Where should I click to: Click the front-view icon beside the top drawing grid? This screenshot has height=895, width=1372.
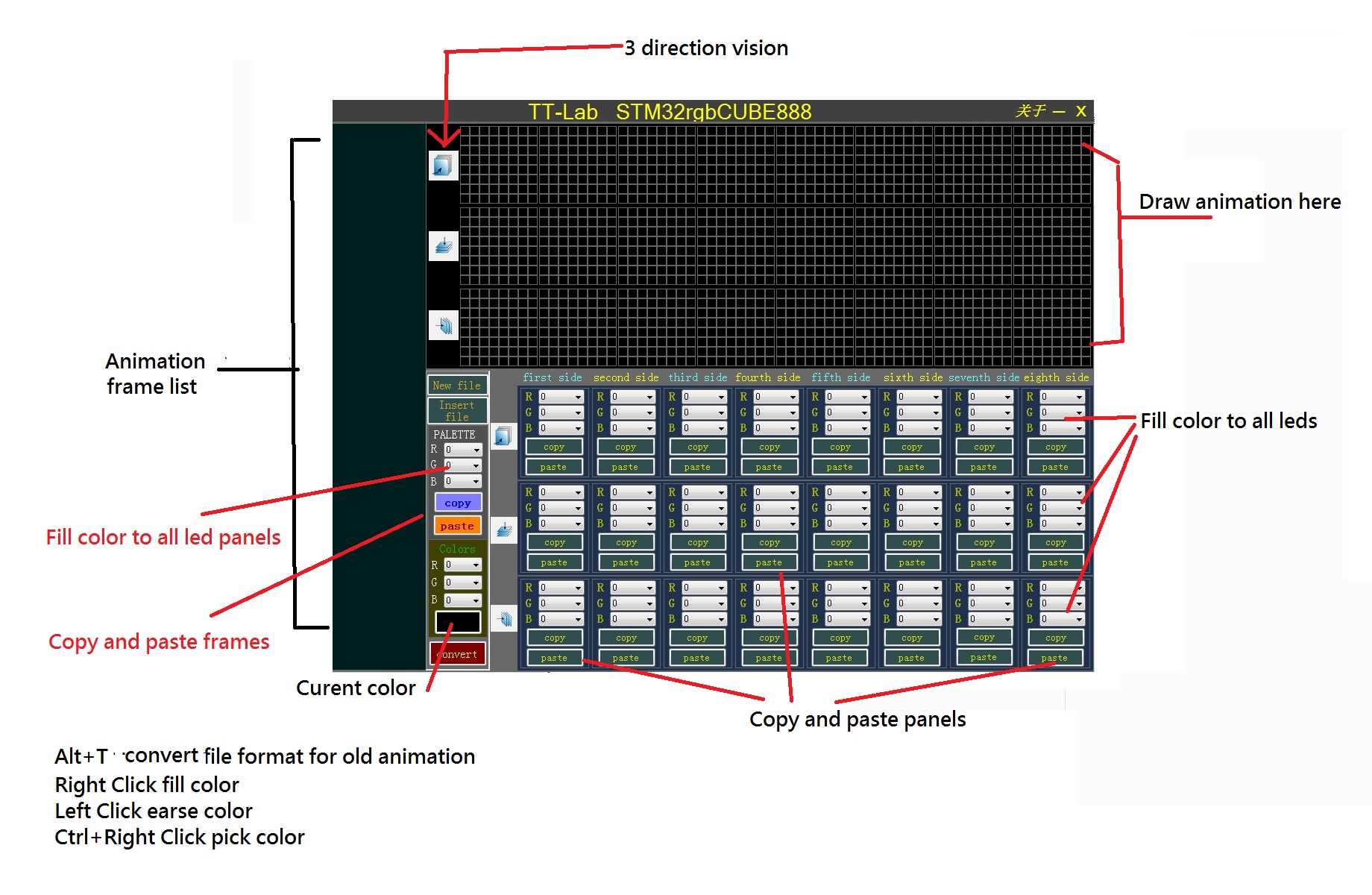point(443,166)
